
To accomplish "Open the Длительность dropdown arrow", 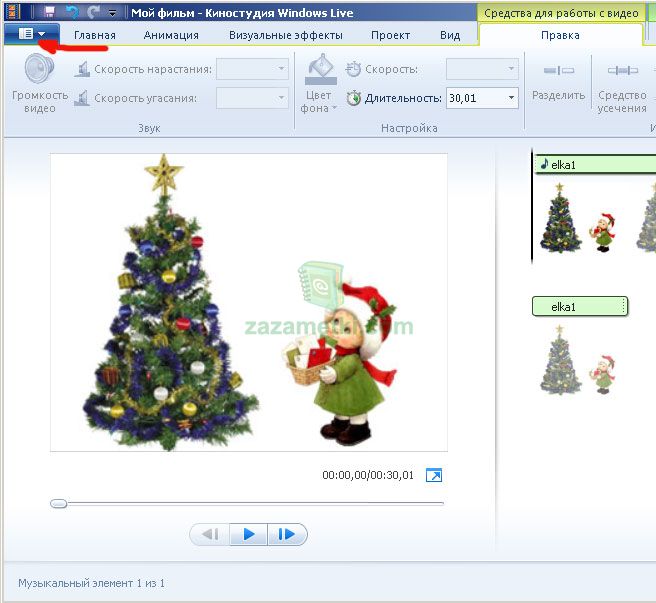I will (511, 98).
